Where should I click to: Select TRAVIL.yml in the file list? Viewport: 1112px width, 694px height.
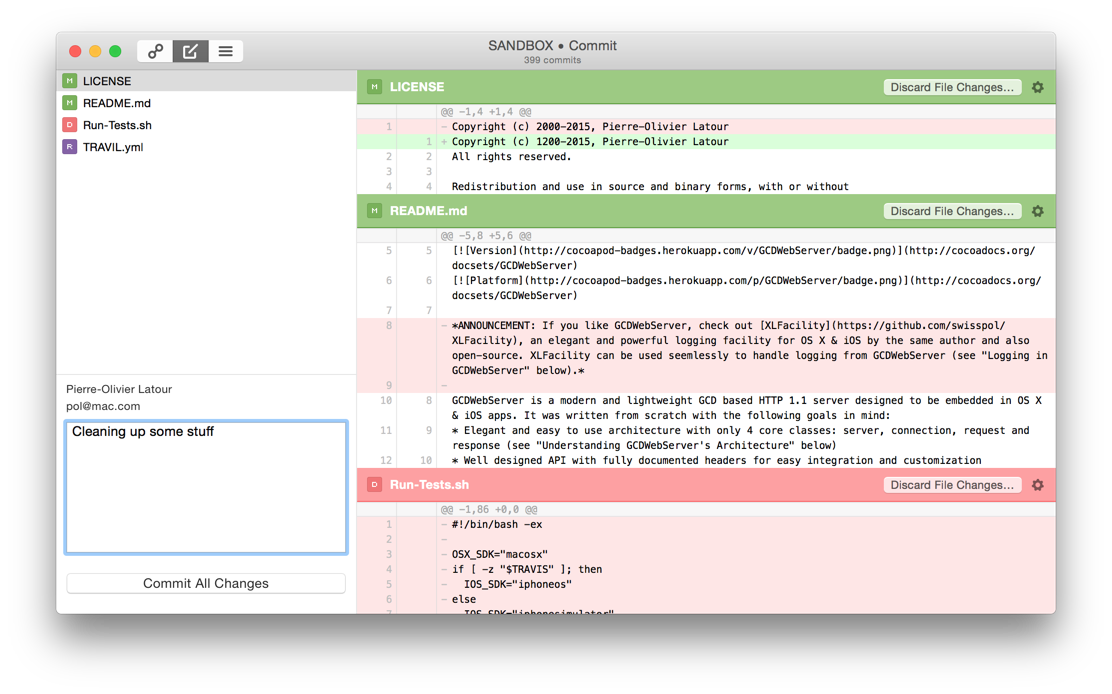click(206, 147)
